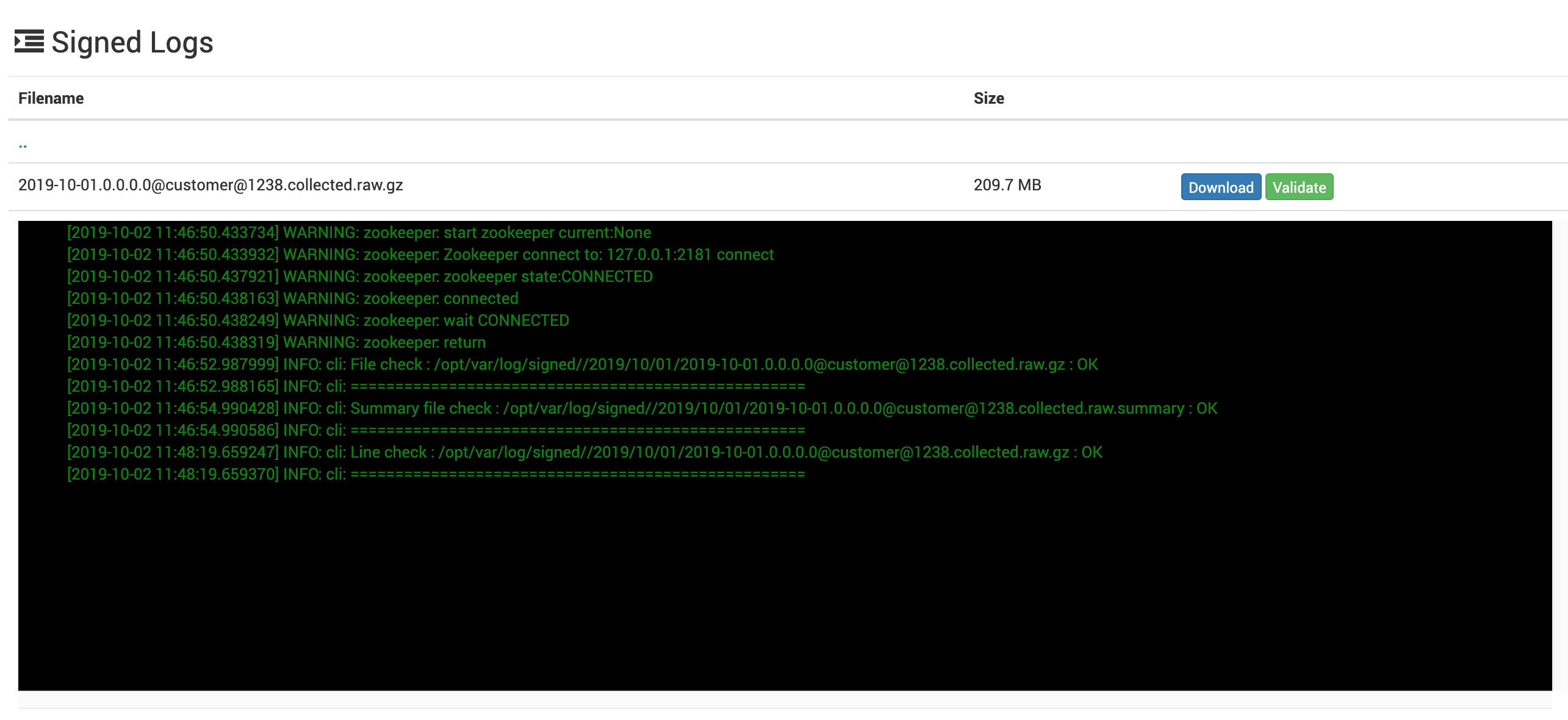Screen dimensions: 1568x720
Task: Click the Signed Logs heading
Action: 132,42
